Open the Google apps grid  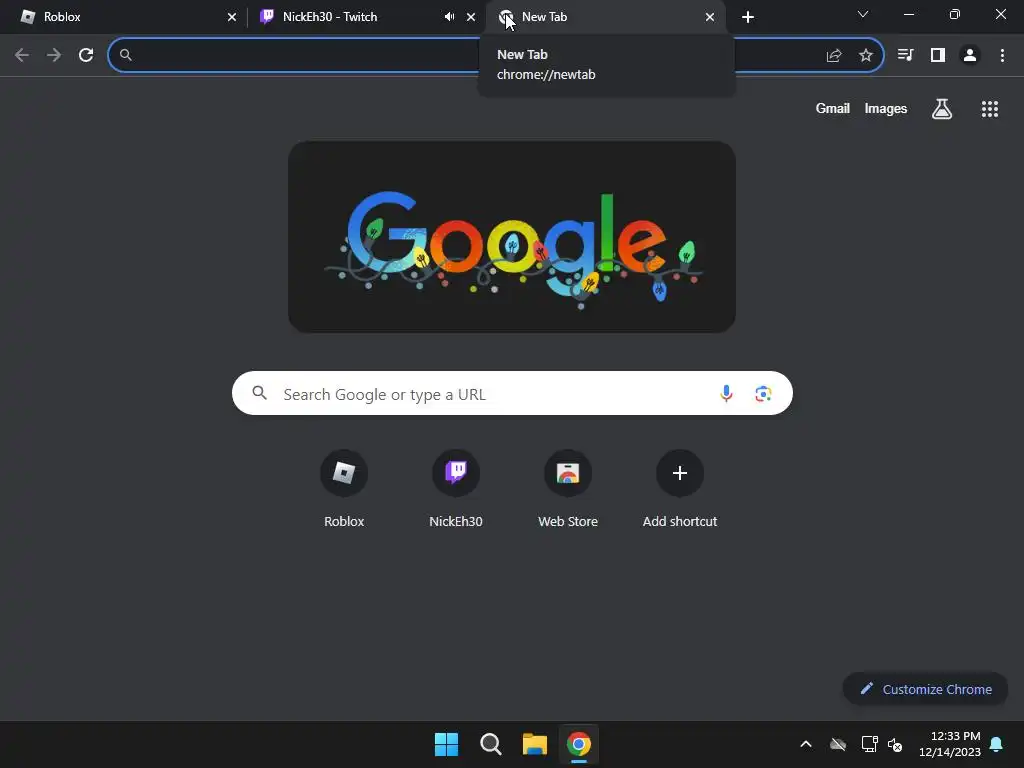click(x=990, y=109)
